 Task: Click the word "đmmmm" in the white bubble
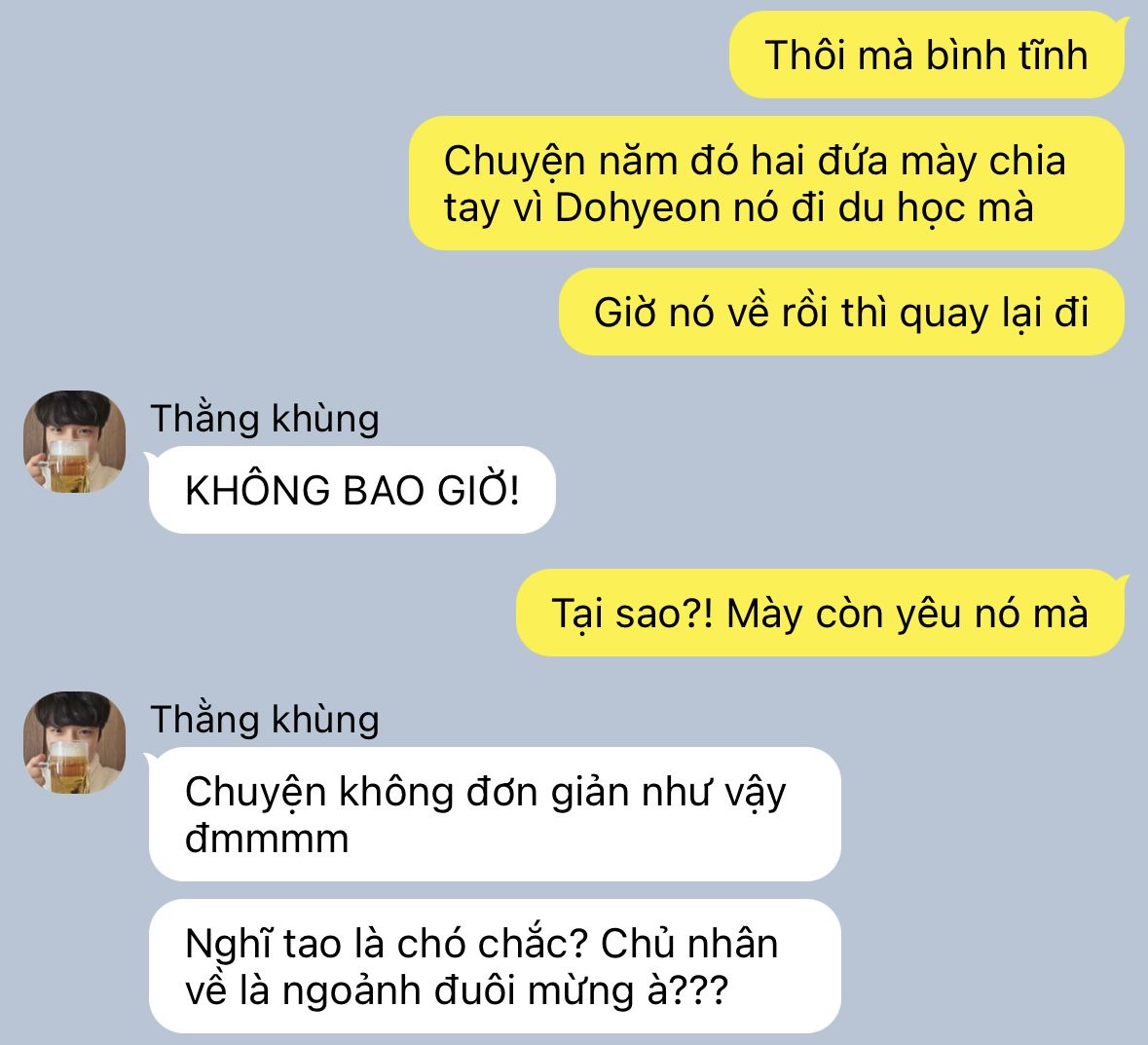(x=267, y=839)
